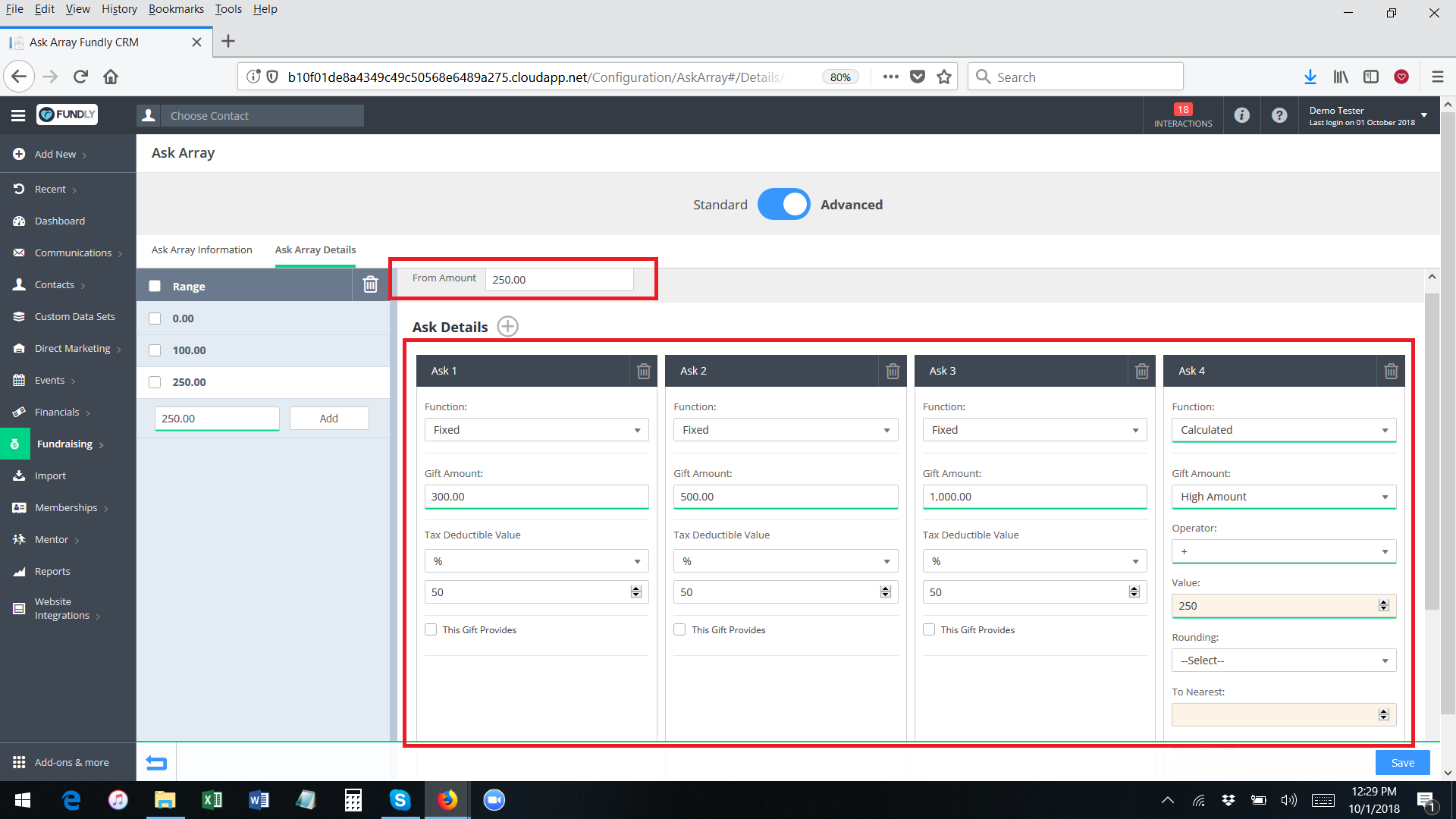Check the Range select-all checkbox
Viewport: 1456px width, 819px height.
coord(155,286)
